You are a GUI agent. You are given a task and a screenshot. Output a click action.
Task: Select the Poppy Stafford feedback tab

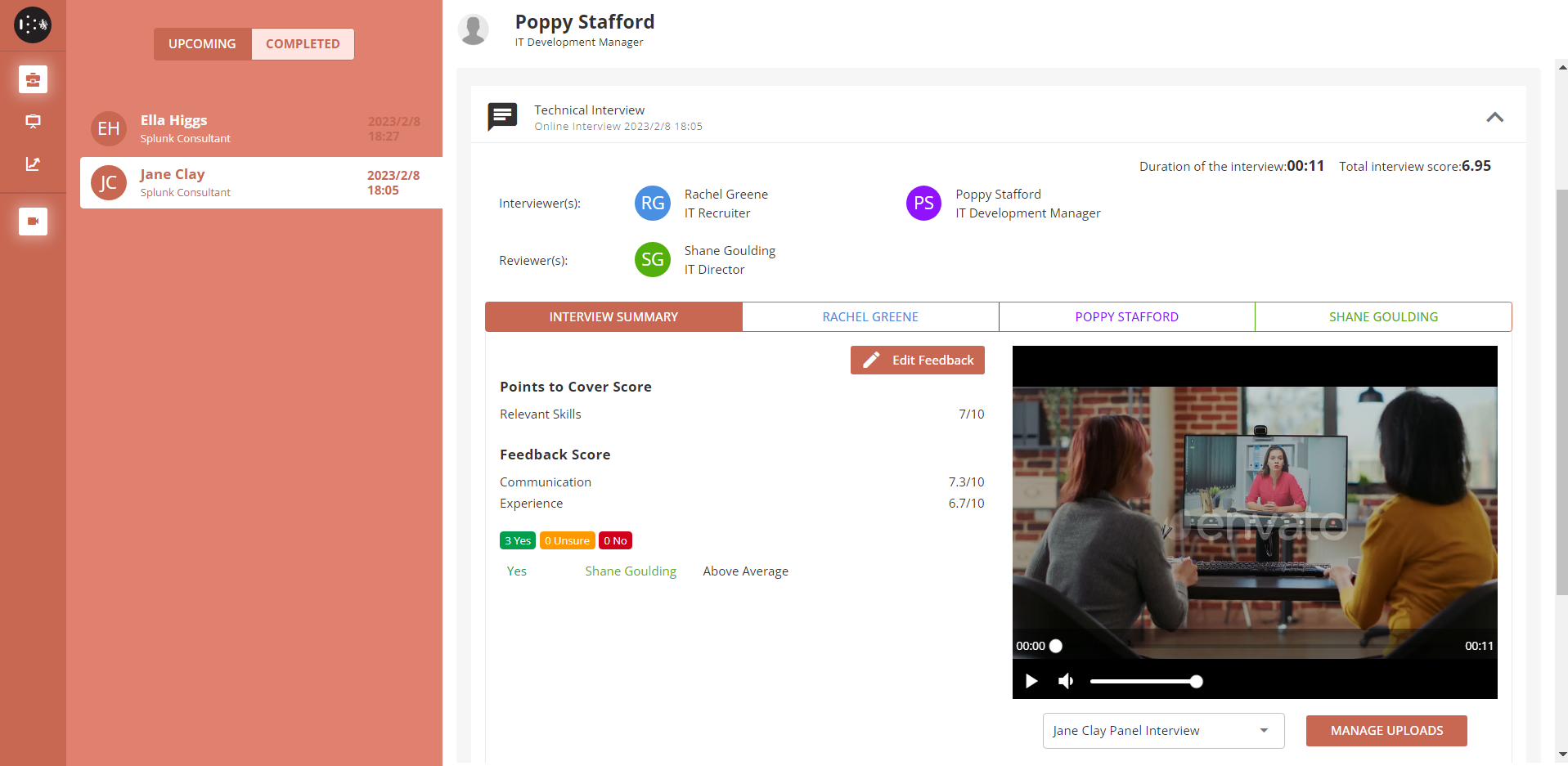[x=1126, y=317]
